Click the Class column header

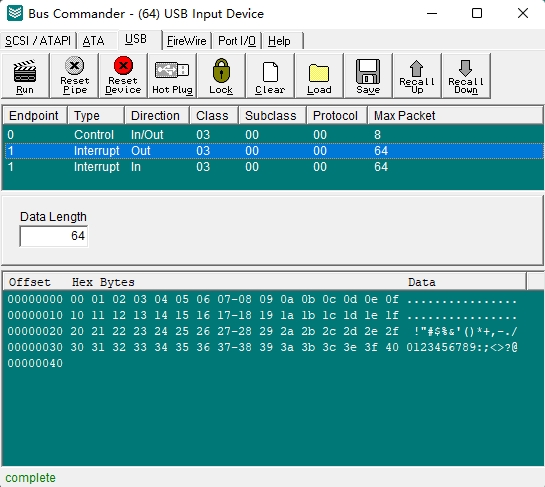click(214, 115)
